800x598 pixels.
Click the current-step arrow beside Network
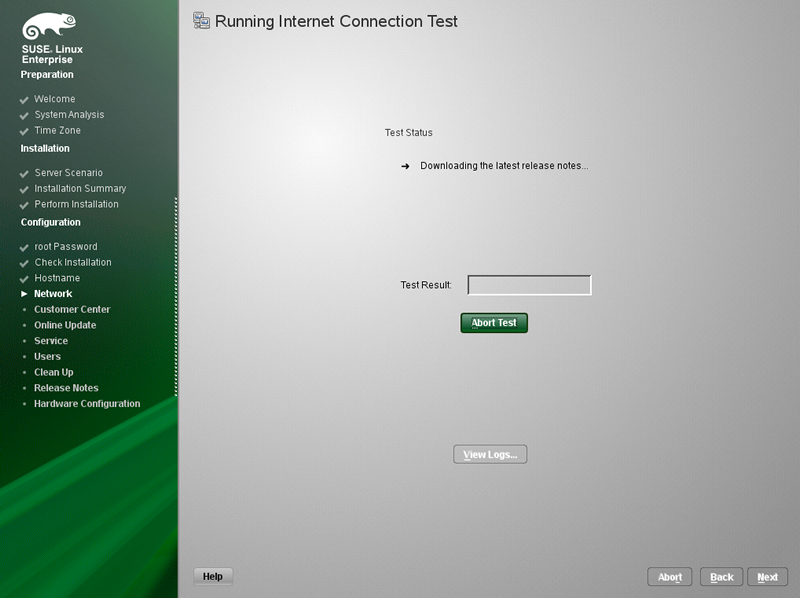coord(24,294)
